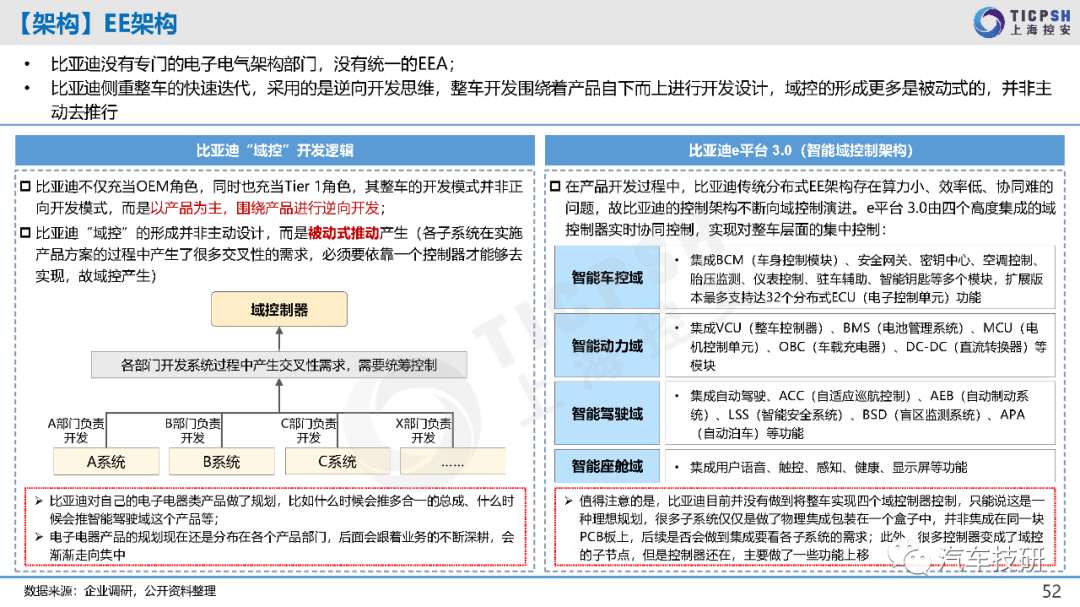Click the X部门负责开发 label
This screenshot has width=1080, height=607.
424,431
